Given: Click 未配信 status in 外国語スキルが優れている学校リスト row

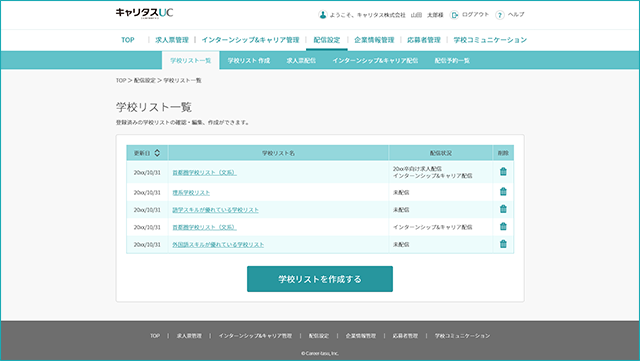Looking at the screenshot, I should (x=401, y=244).
